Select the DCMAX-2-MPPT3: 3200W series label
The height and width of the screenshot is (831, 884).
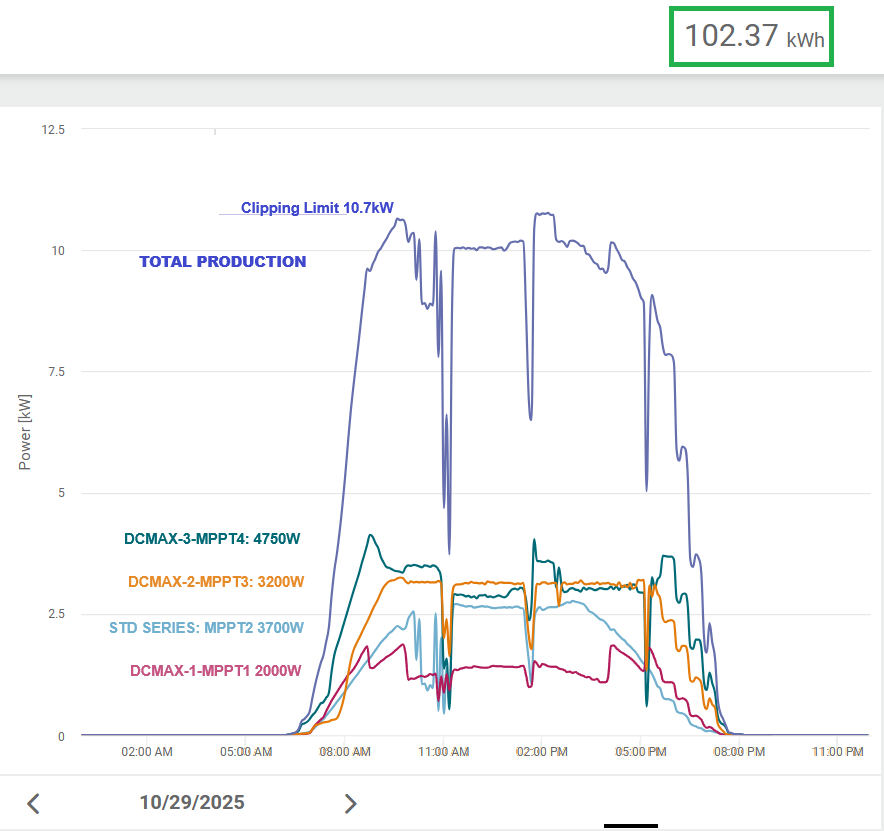[216, 581]
